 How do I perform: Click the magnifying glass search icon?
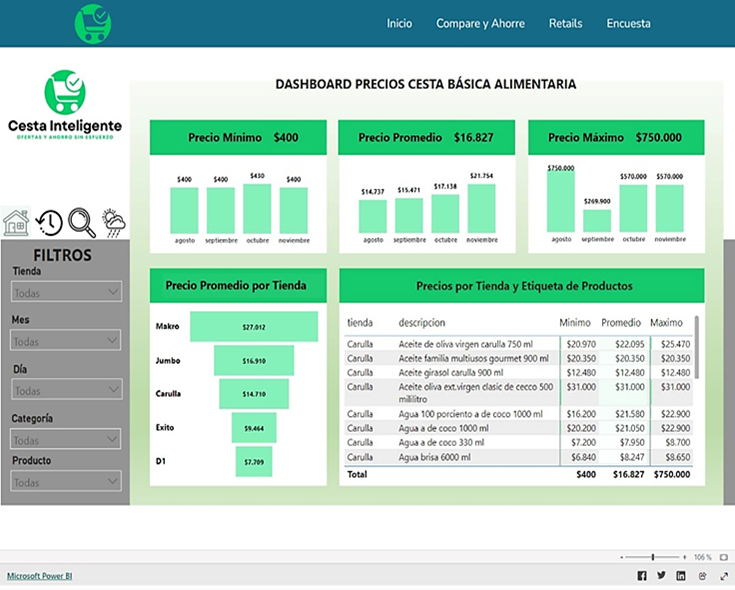tap(82, 222)
